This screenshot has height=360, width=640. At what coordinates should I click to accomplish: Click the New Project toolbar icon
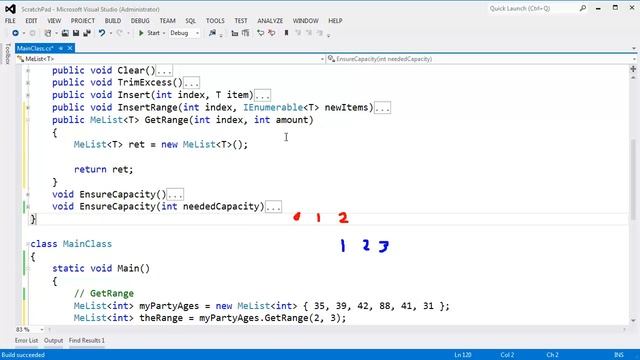click(x=48, y=33)
